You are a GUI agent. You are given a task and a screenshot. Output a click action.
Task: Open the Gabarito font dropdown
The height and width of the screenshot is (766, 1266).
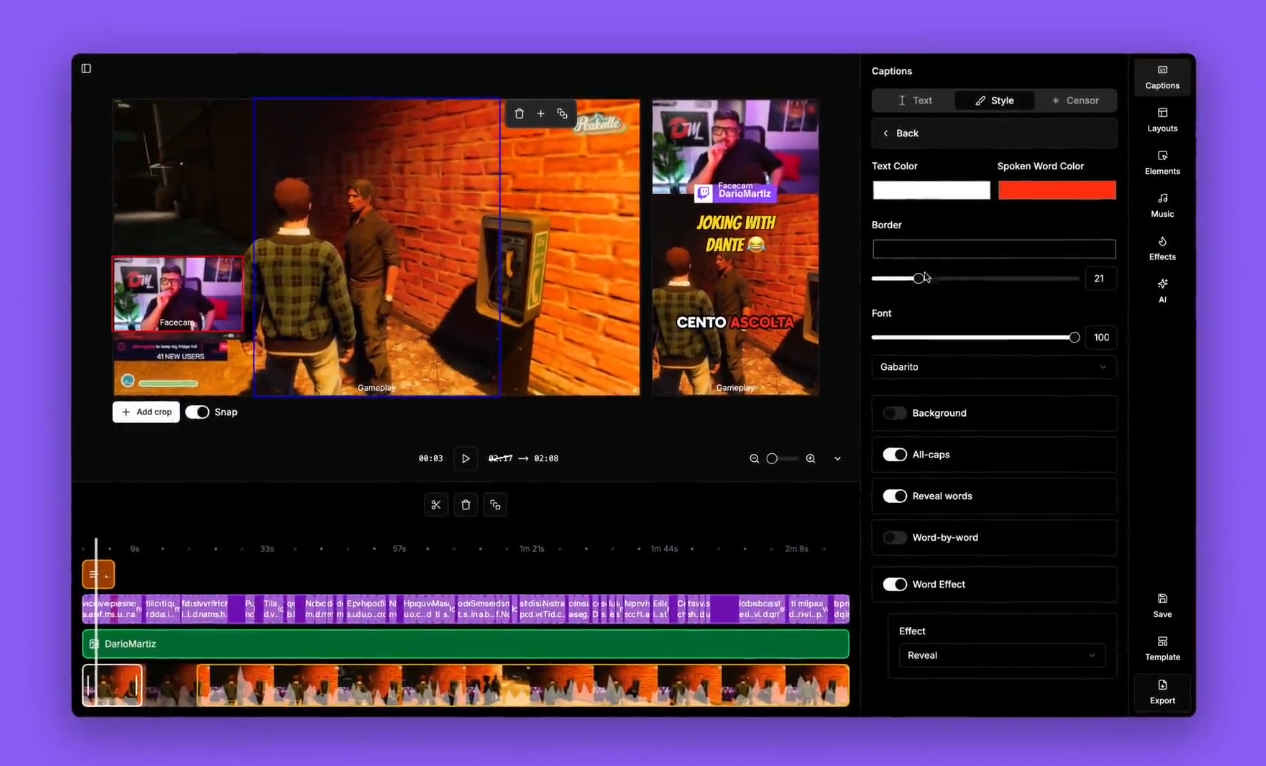993,367
